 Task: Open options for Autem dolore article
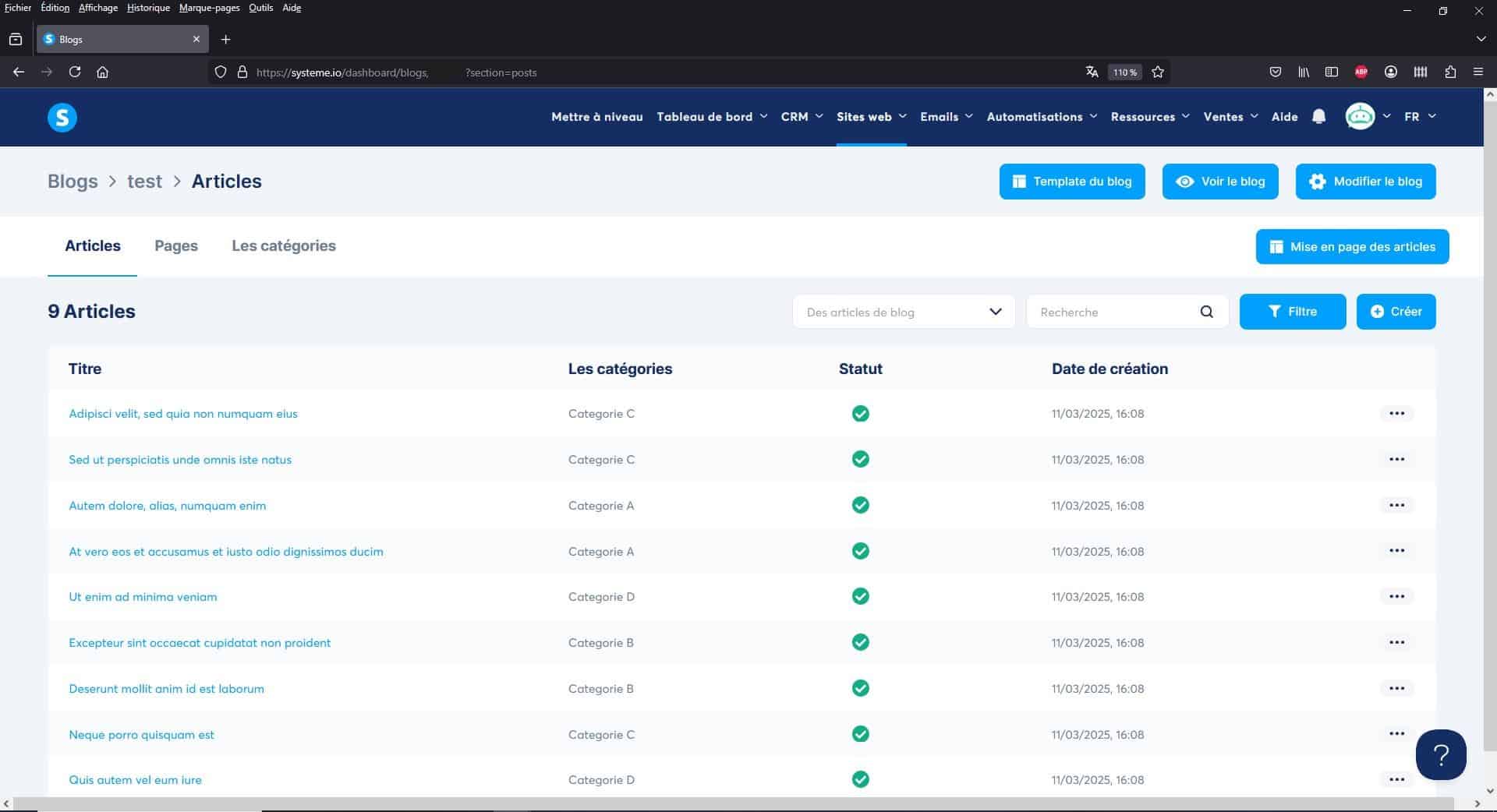(1396, 506)
